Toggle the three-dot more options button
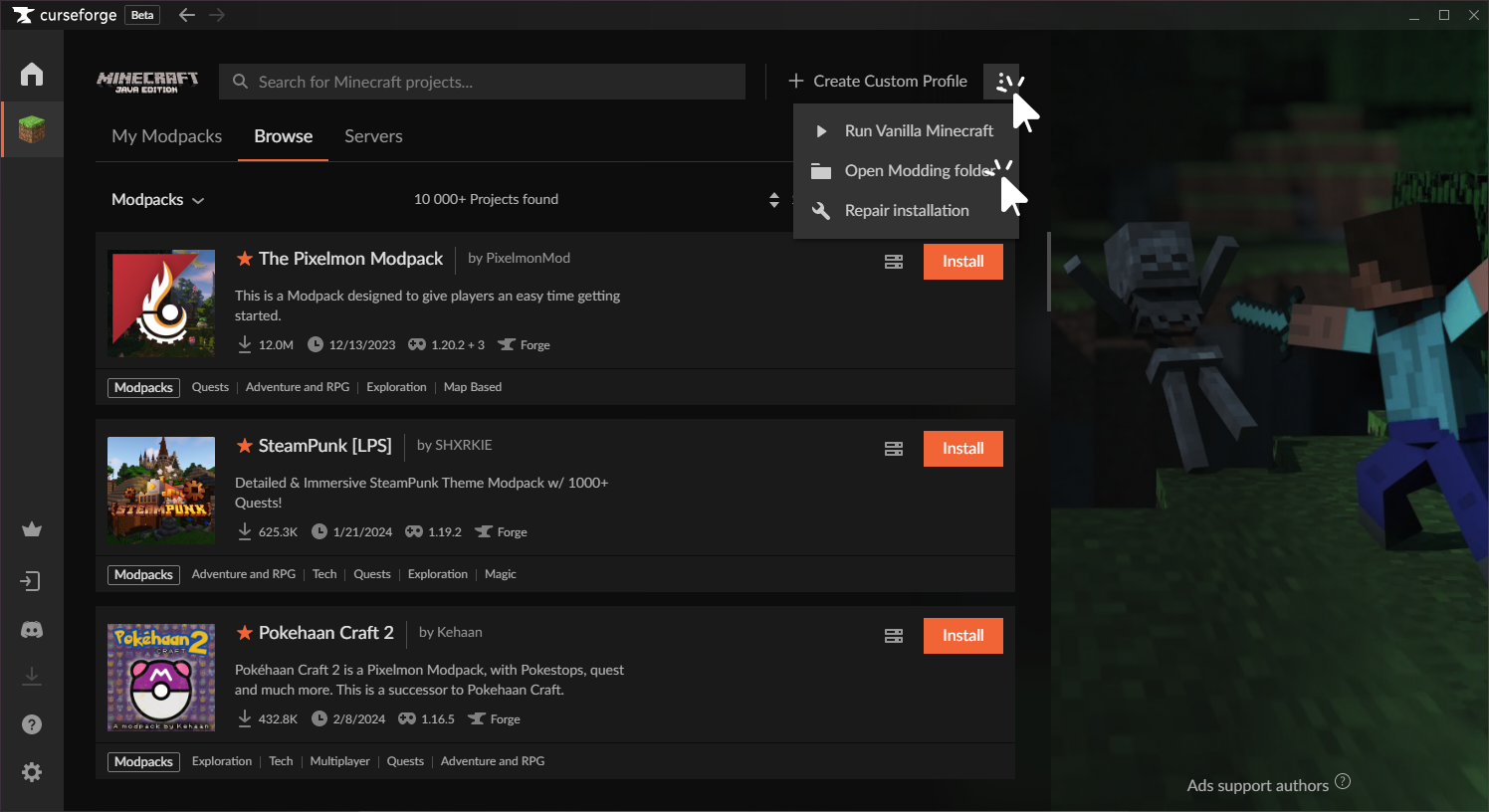The height and width of the screenshot is (812, 1489). pyautogui.click(x=1001, y=82)
